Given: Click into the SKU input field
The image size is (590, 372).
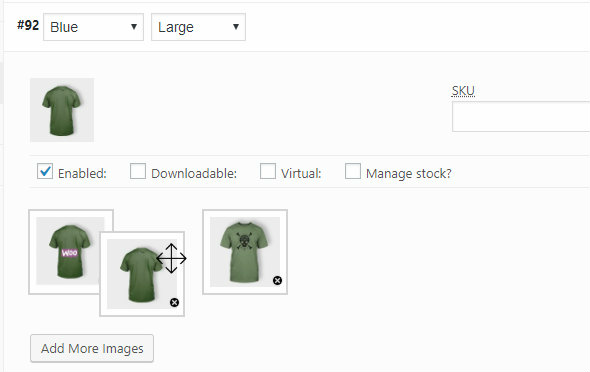Looking at the screenshot, I should tap(521, 117).
